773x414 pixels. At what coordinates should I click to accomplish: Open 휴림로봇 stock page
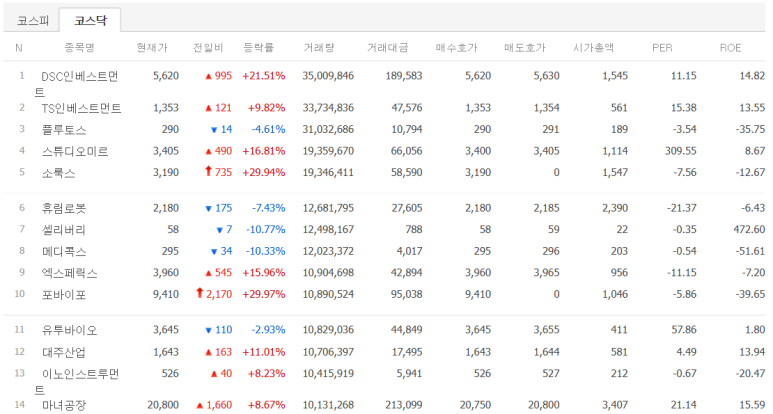tap(64, 208)
